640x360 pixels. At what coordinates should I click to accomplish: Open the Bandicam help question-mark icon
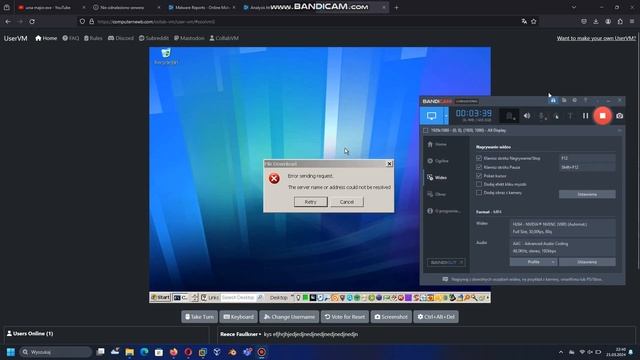point(585,100)
